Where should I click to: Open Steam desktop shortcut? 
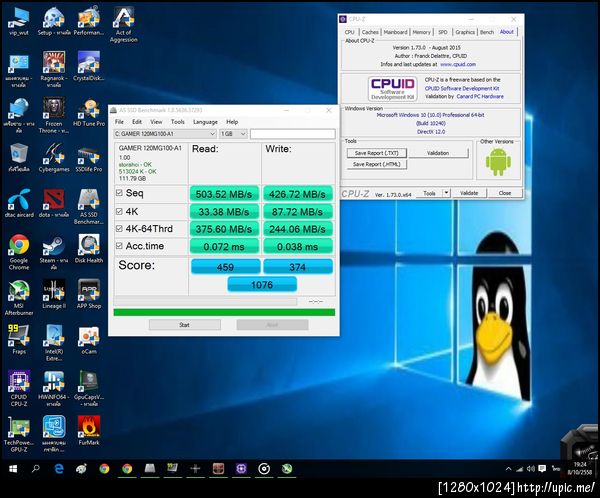pyautogui.click(x=54, y=252)
